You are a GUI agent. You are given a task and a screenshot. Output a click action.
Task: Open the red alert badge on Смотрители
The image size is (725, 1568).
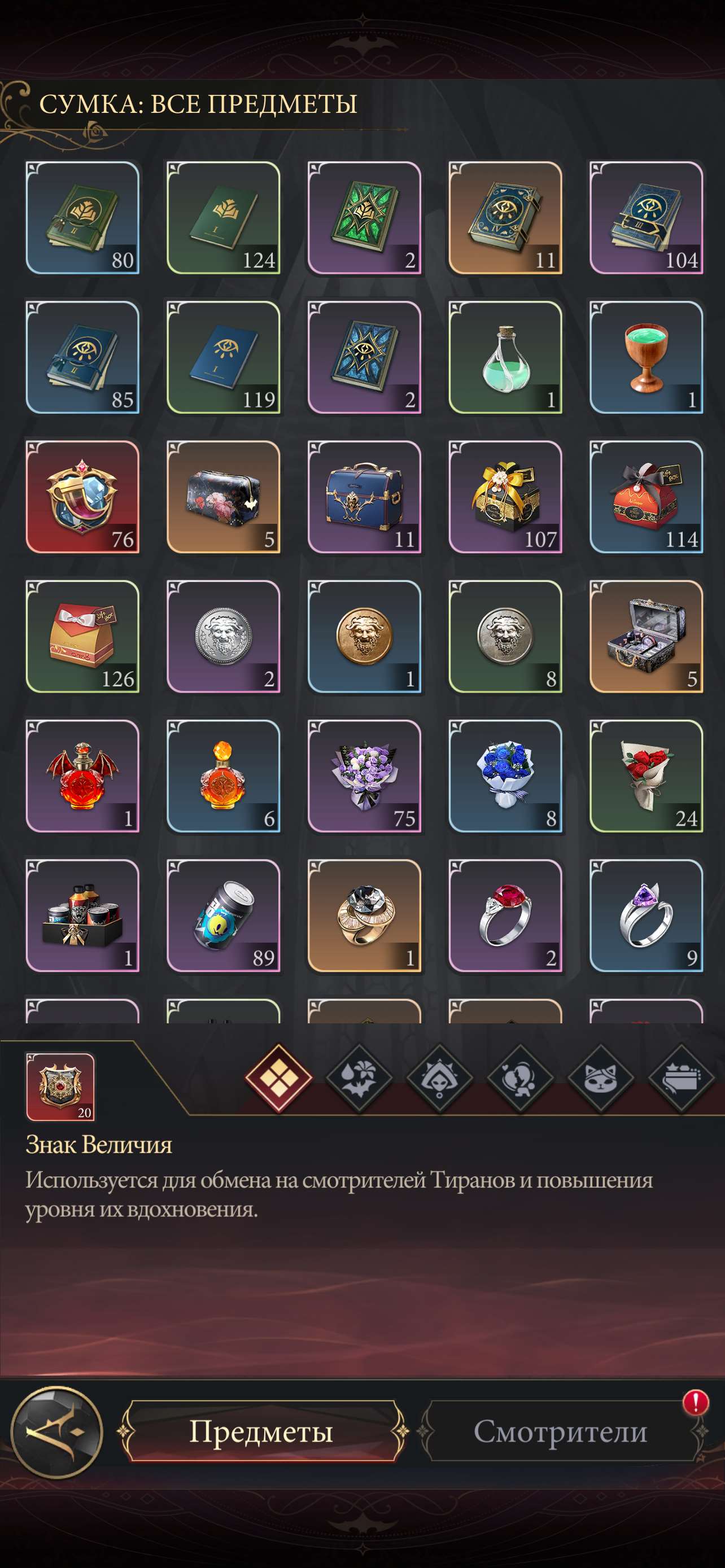695,1402
